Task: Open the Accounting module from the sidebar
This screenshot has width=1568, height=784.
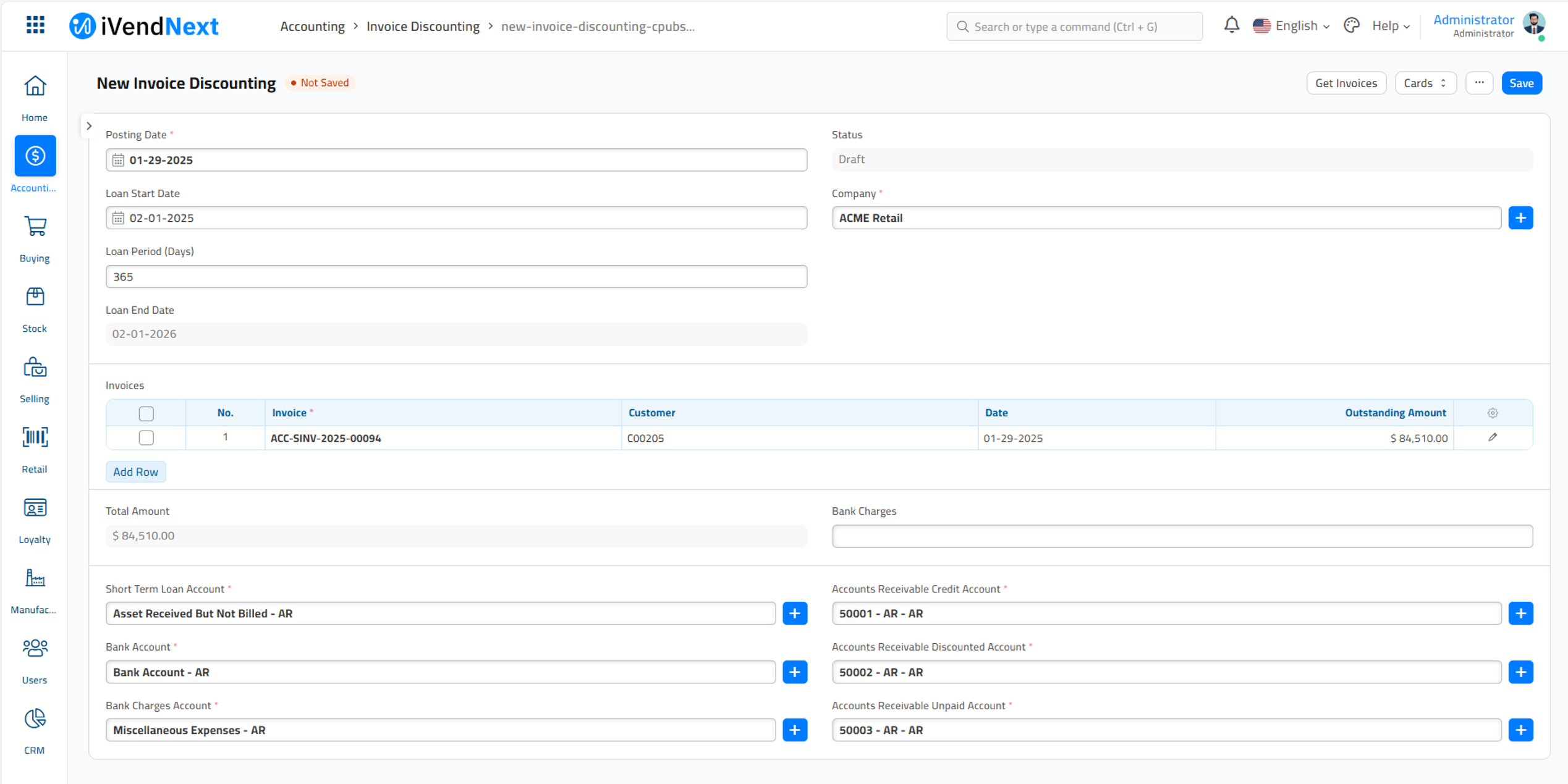Action: point(35,156)
